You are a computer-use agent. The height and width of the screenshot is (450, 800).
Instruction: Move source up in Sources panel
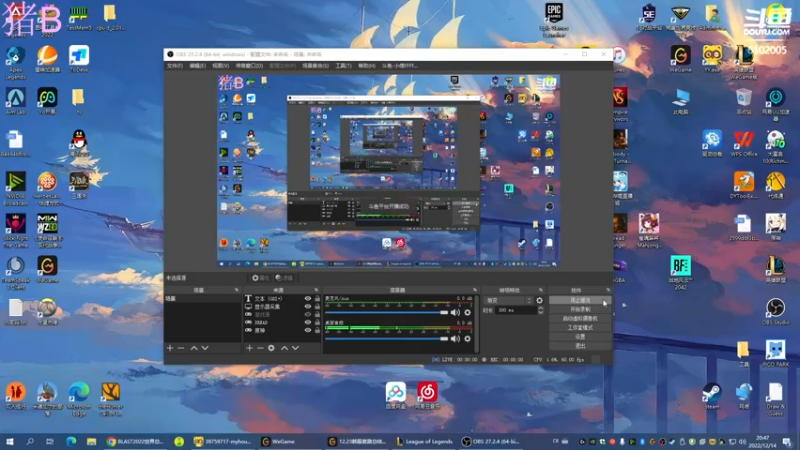pyautogui.click(x=284, y=348)
